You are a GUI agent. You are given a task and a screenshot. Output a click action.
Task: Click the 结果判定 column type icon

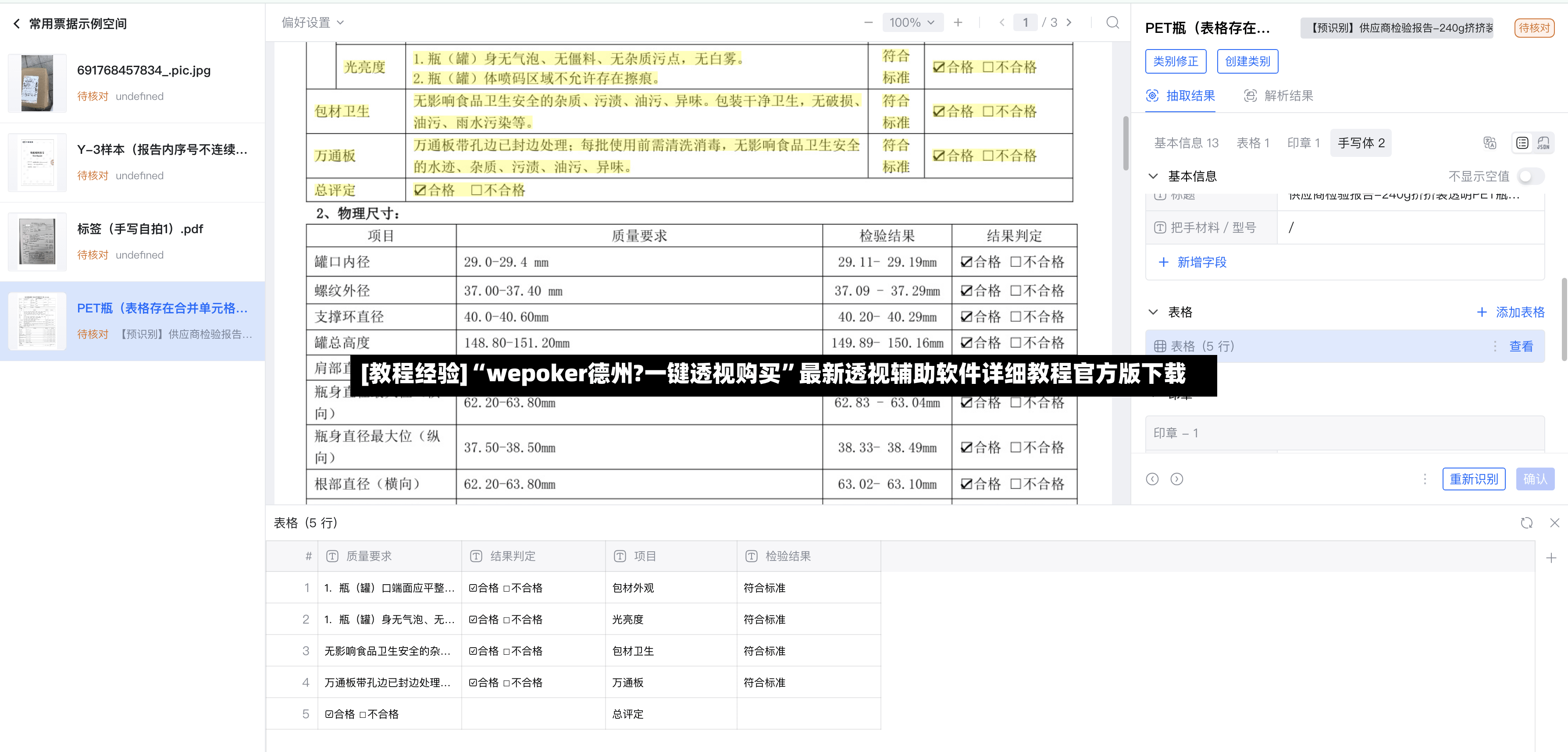(x=476, y=556)
